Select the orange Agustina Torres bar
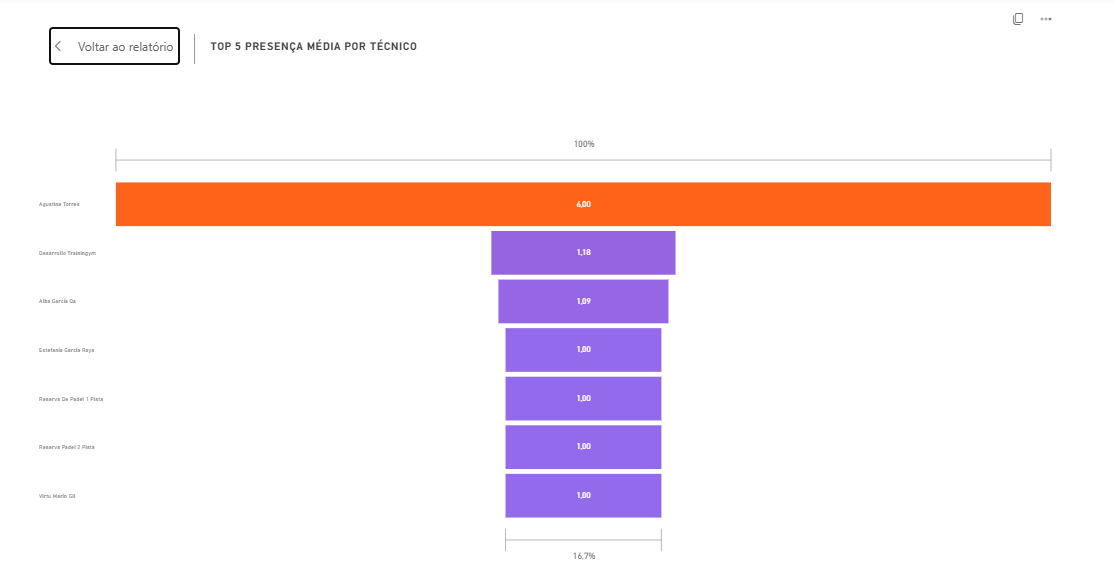This screenshot has width=1114, height=574. click(x=583, y=205)
